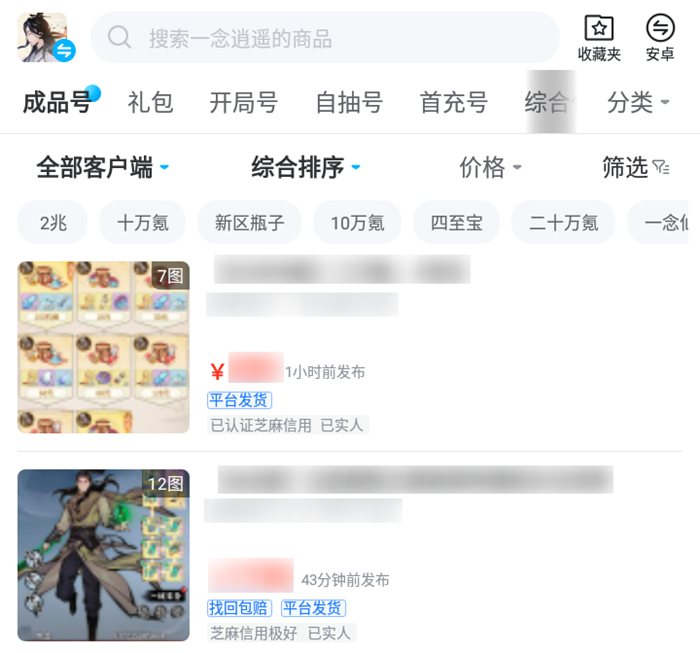Viewport: 700px width, 653px height.
Task: Open the 筛选 filter icon
Action: pyautogui.click(x=661, y=167)
